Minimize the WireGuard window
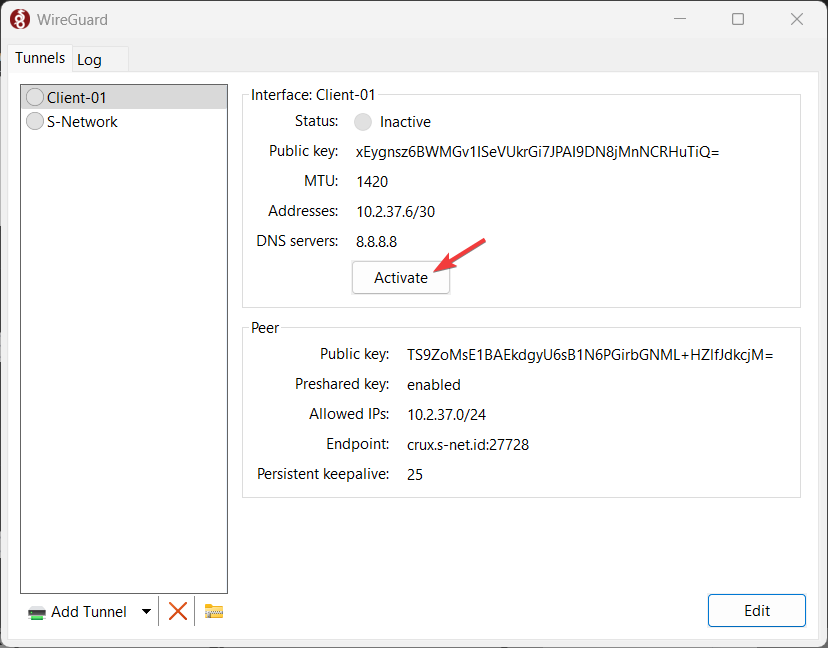This screenshot has width=828, height=648. point(680,19)
